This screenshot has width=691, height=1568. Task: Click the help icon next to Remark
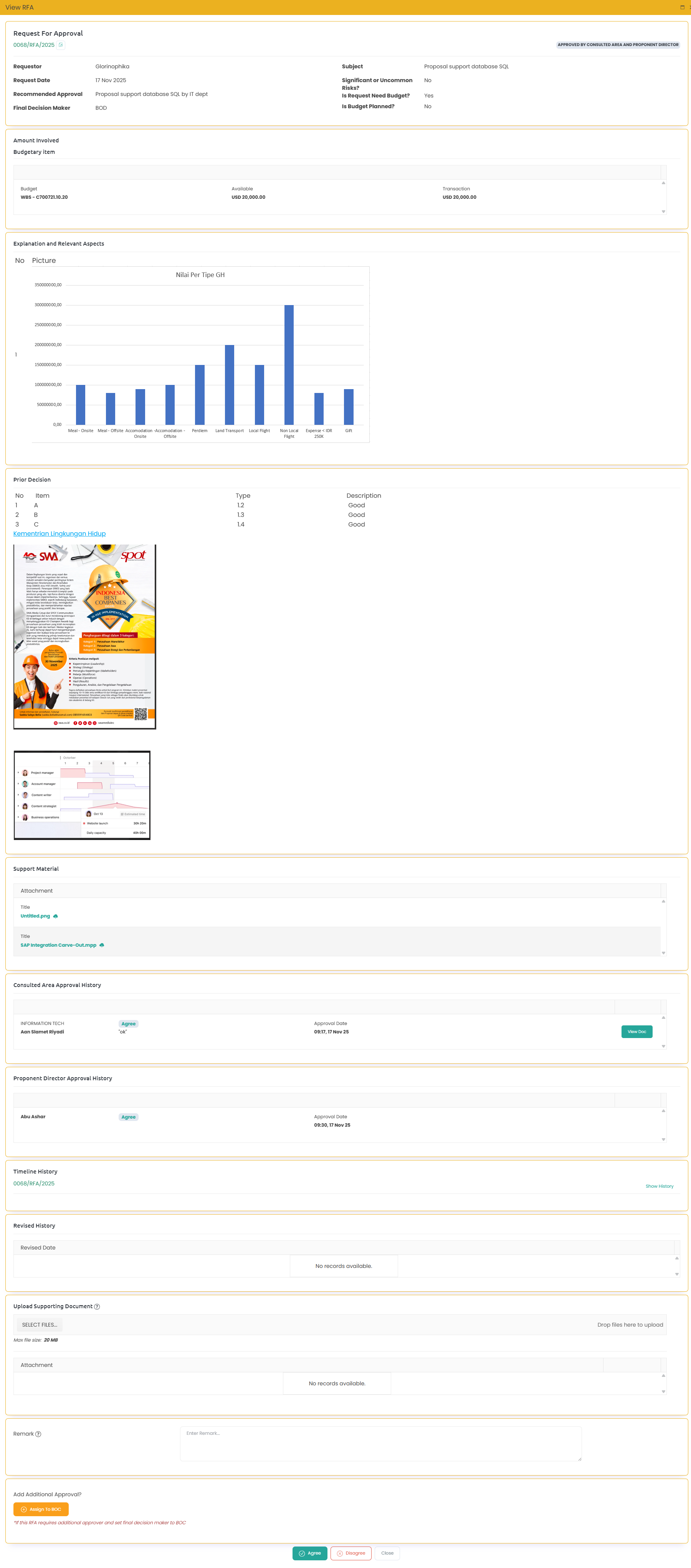(x=38, y=1433)
